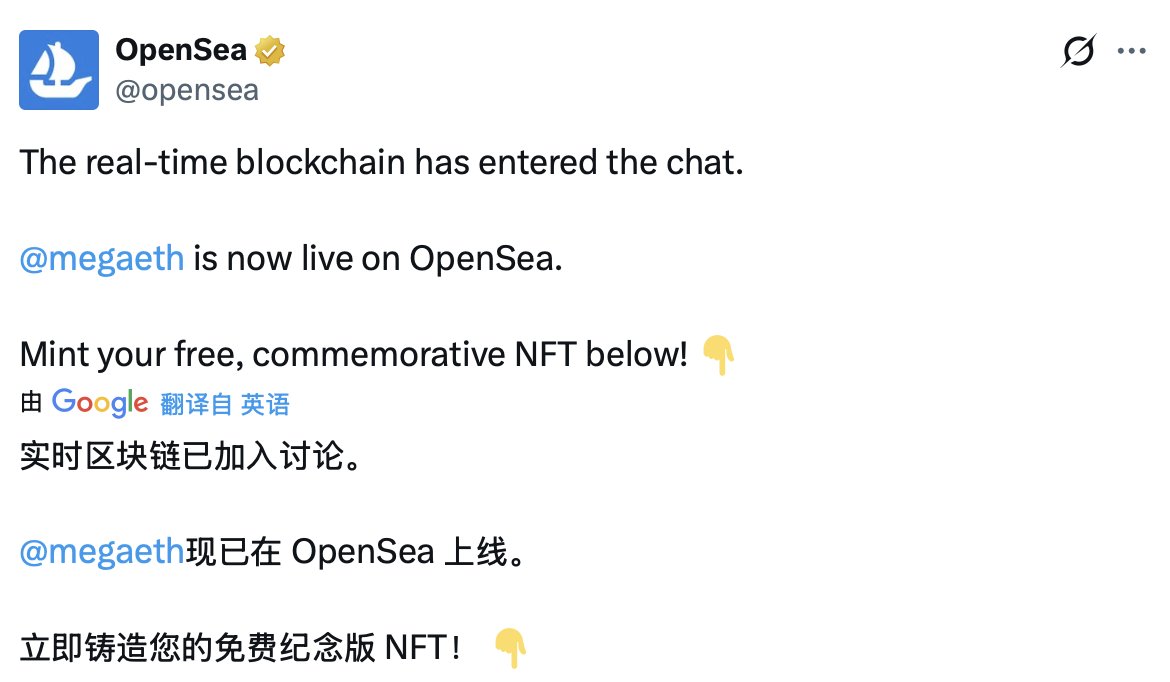Click the pointing-down emoji after "NFT below!"
The width and height of the screenshot is (1170, 682).
click(x=719, y=354)
